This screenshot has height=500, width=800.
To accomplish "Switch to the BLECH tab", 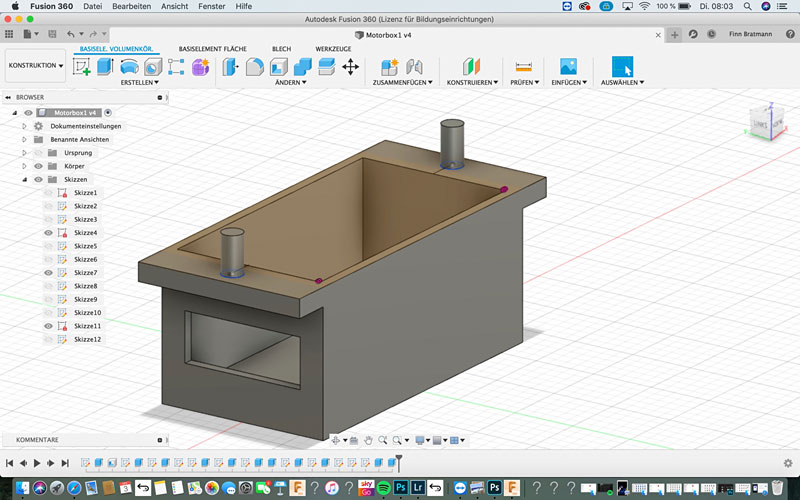I will [x=281, y=48].
